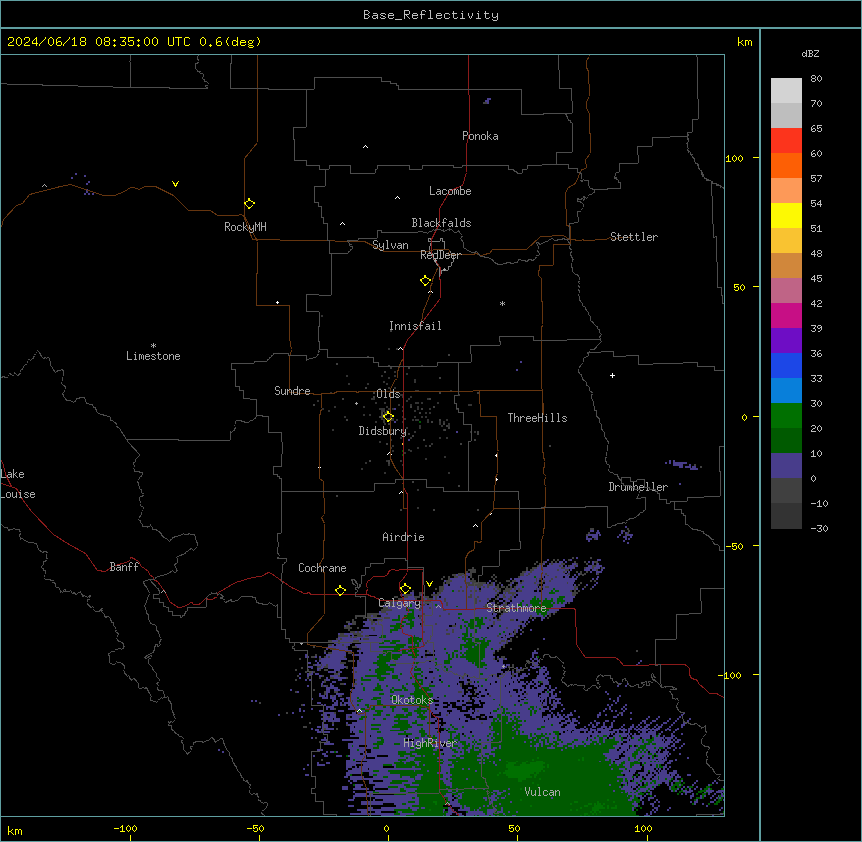Click the -50 tick on the right axis
862x842 pixels.
click(734, 546)
